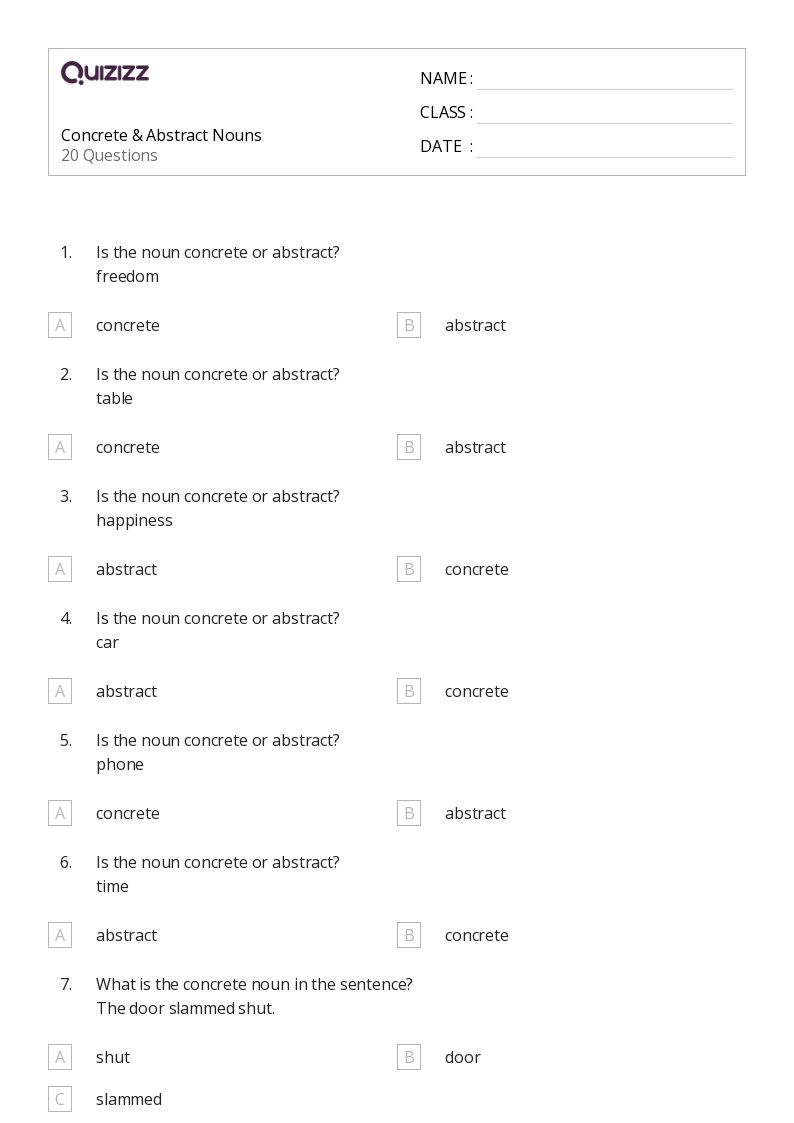Select A abstract for happiness
Viewport: 794px width, 1123px height.
[60, 569]
